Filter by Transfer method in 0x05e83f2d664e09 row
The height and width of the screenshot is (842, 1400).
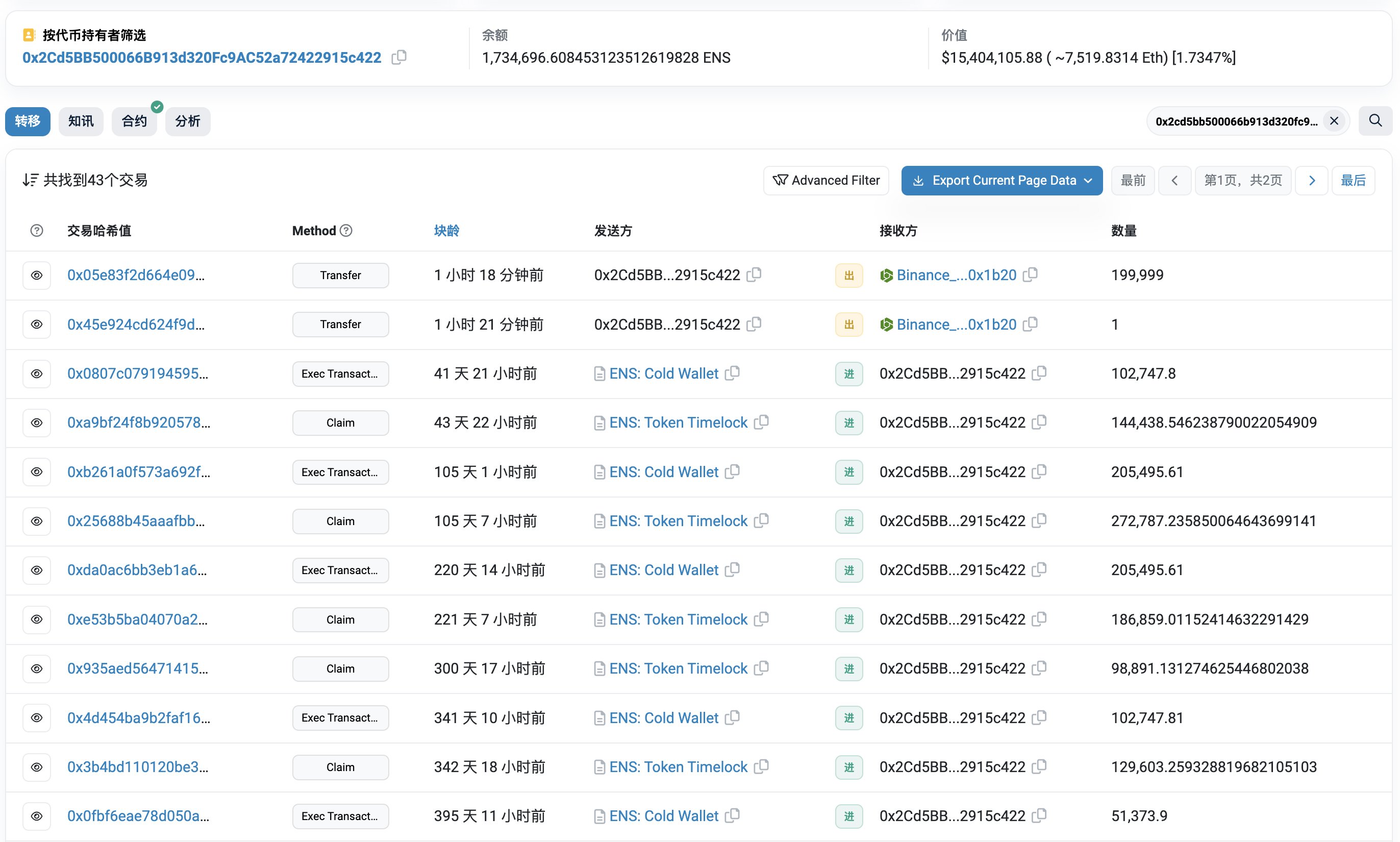pos(340,275)
